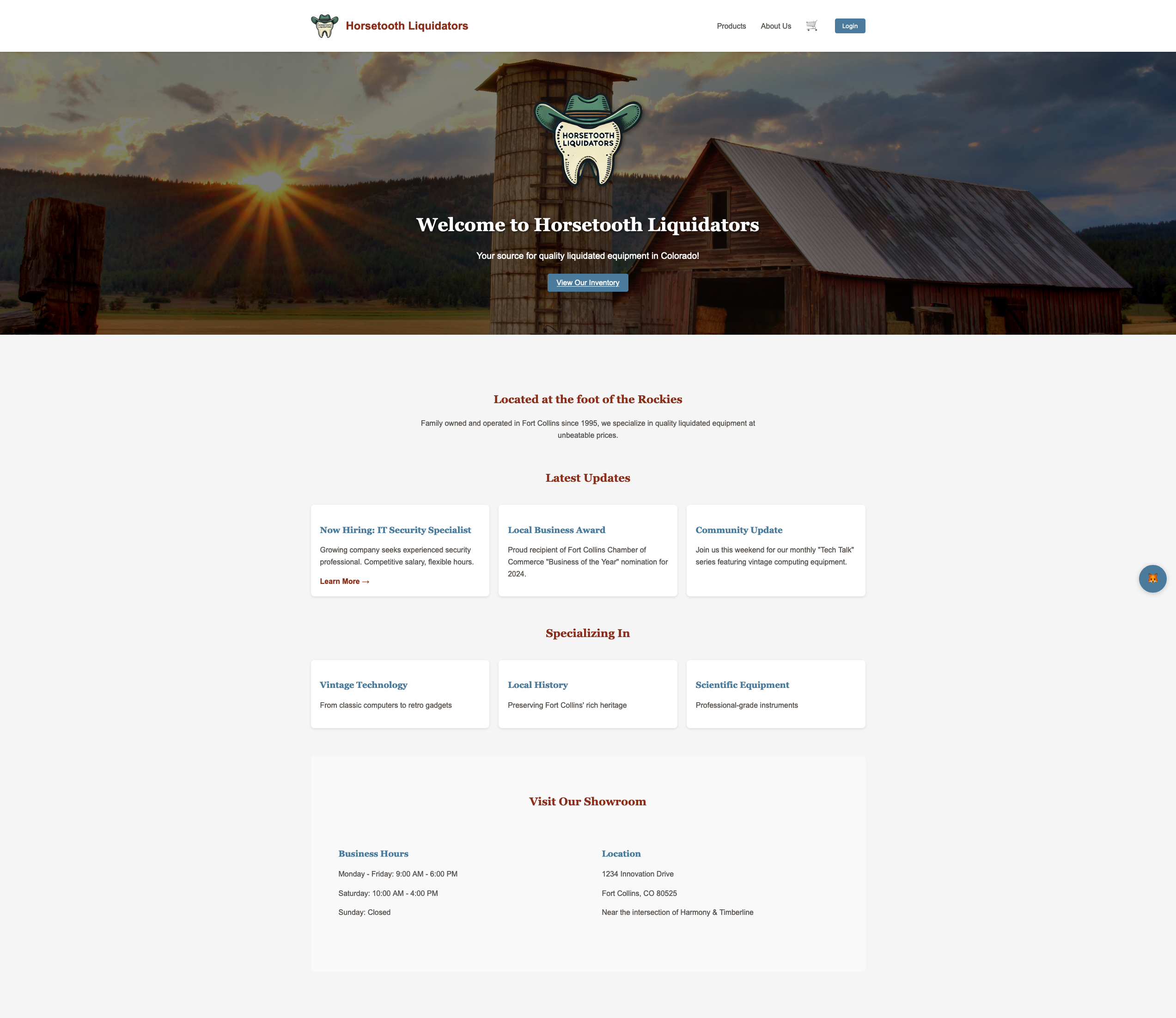1176x1018 pixels.
Task: Click the login button lock icon area
Action: point(850,26)
